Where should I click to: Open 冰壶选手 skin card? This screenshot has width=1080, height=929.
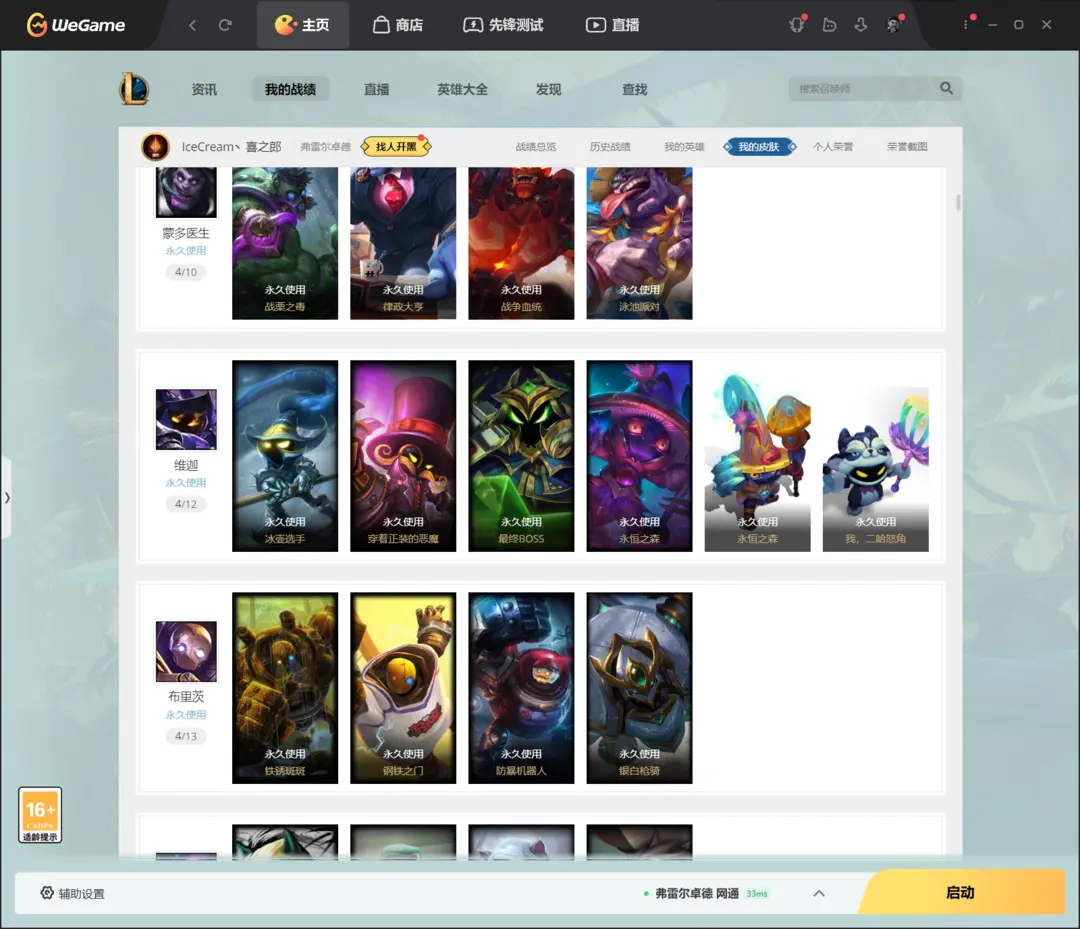point(285,456)
